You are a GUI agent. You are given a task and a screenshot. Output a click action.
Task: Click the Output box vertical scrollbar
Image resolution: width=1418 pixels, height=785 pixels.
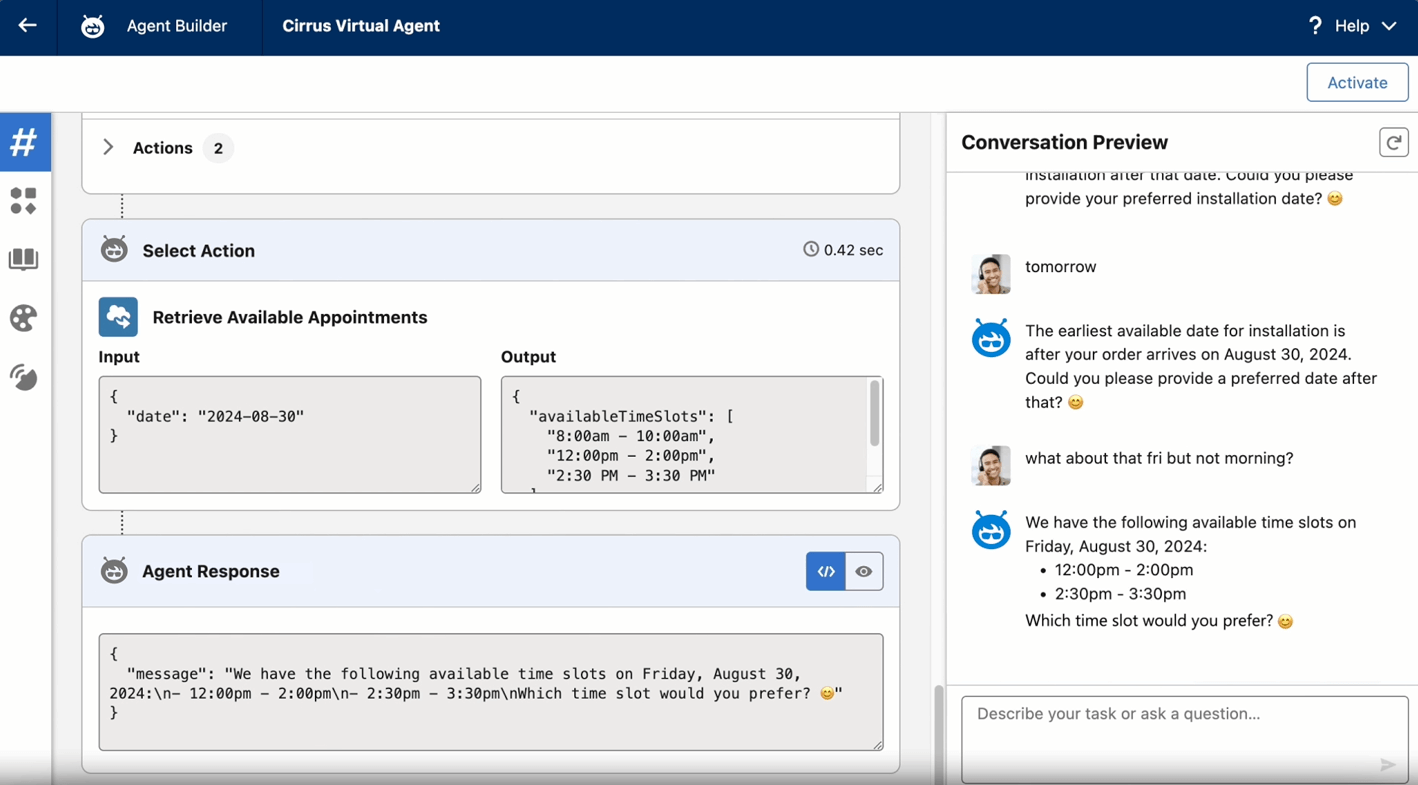[874, 412]
